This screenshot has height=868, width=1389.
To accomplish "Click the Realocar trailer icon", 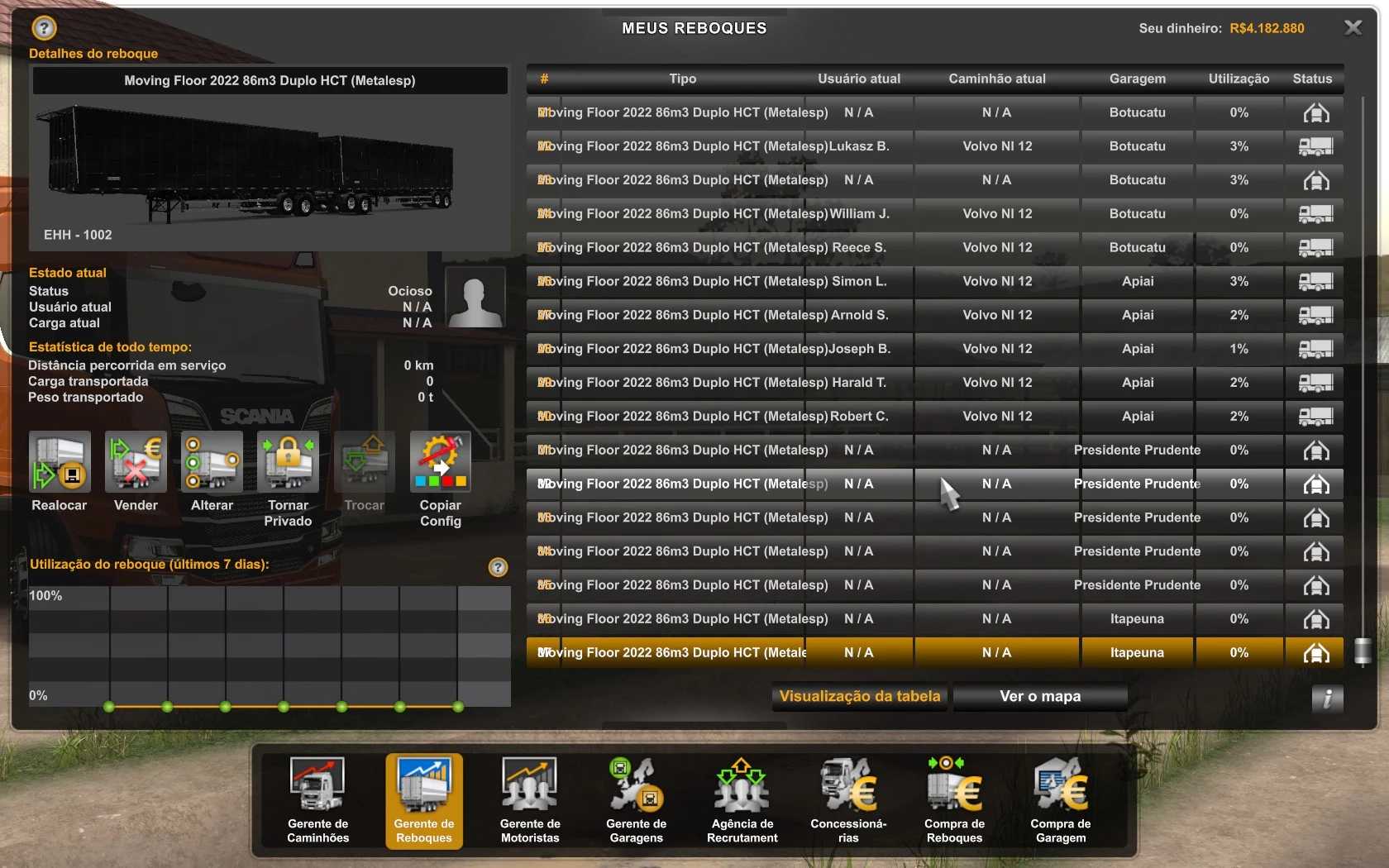I will (x=60, y=462).
